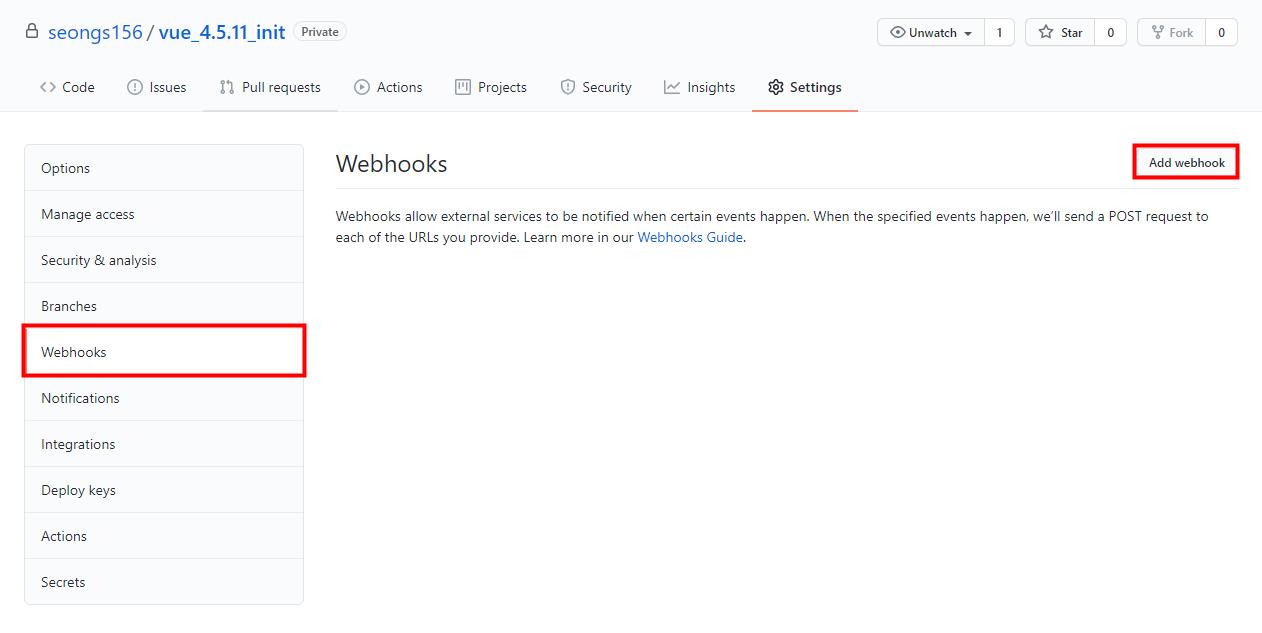
Task: Open Manage access in the sidebar
Action: click(x=164, y=214)
